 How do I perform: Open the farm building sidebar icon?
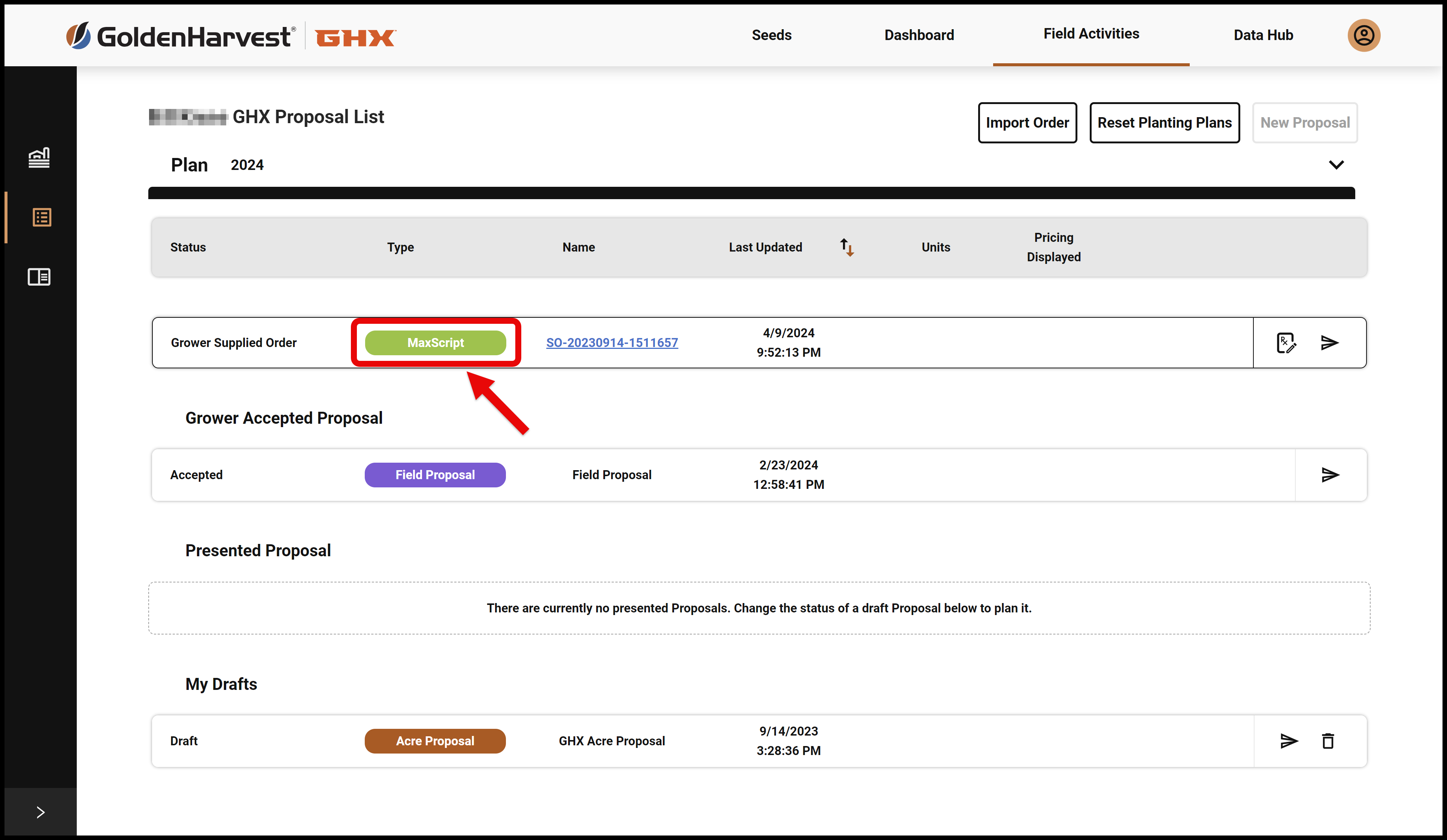[39, 157]
